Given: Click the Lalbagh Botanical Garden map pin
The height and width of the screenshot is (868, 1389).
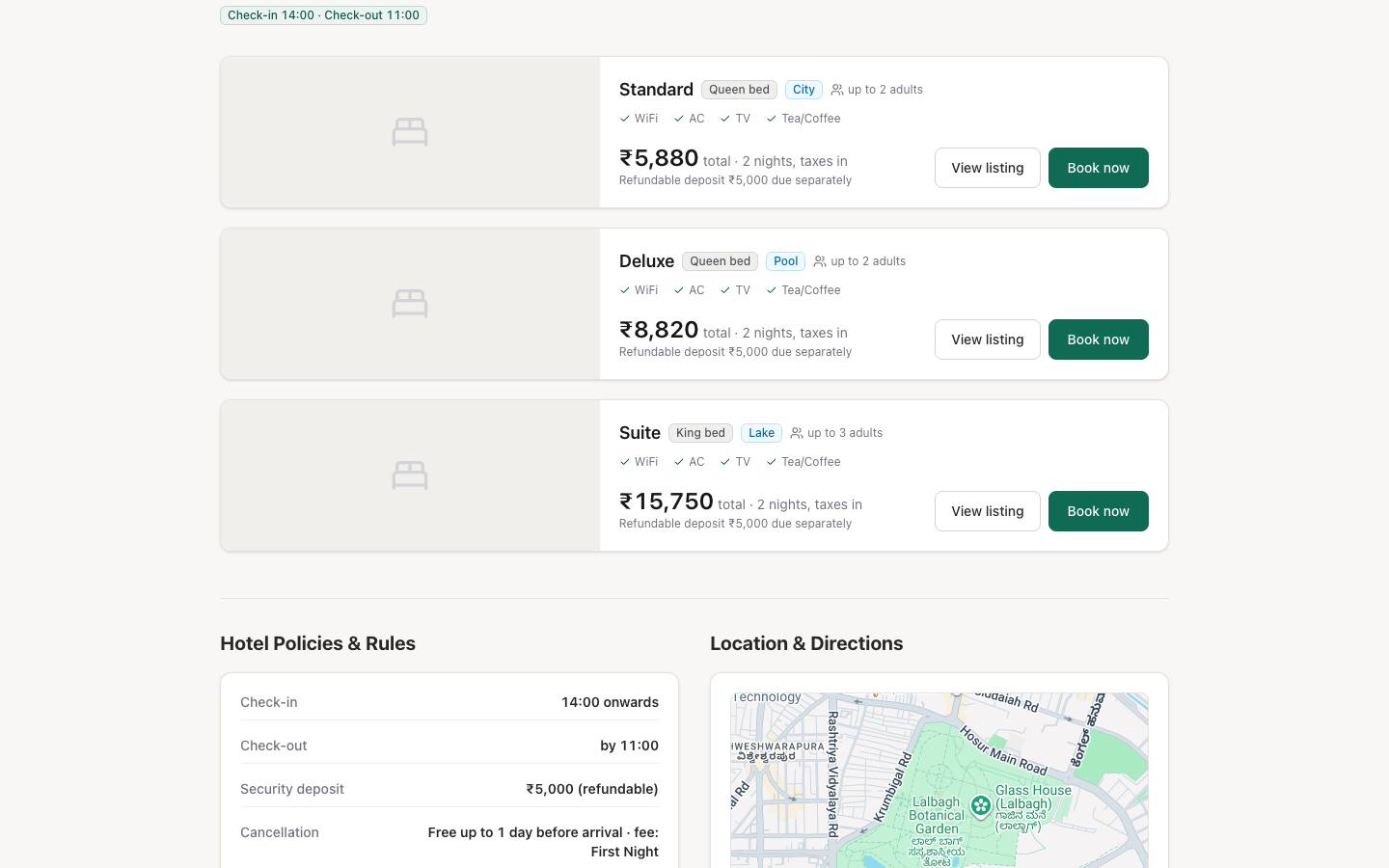Looking at the screenshot, I should coord(981,805).
